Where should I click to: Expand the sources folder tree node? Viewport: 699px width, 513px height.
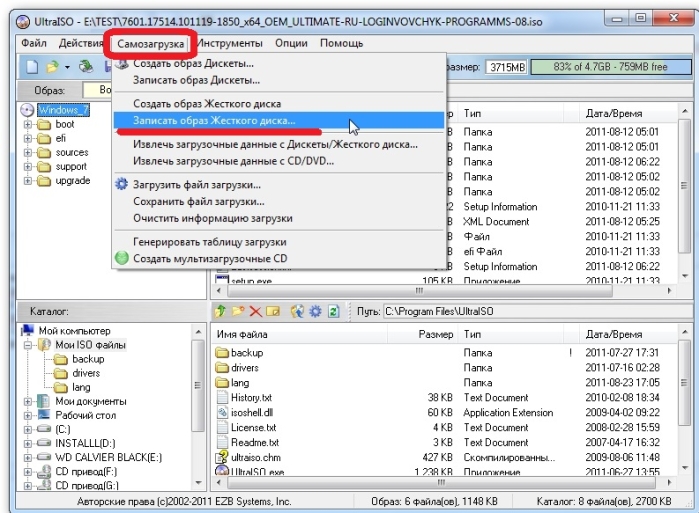28,152
